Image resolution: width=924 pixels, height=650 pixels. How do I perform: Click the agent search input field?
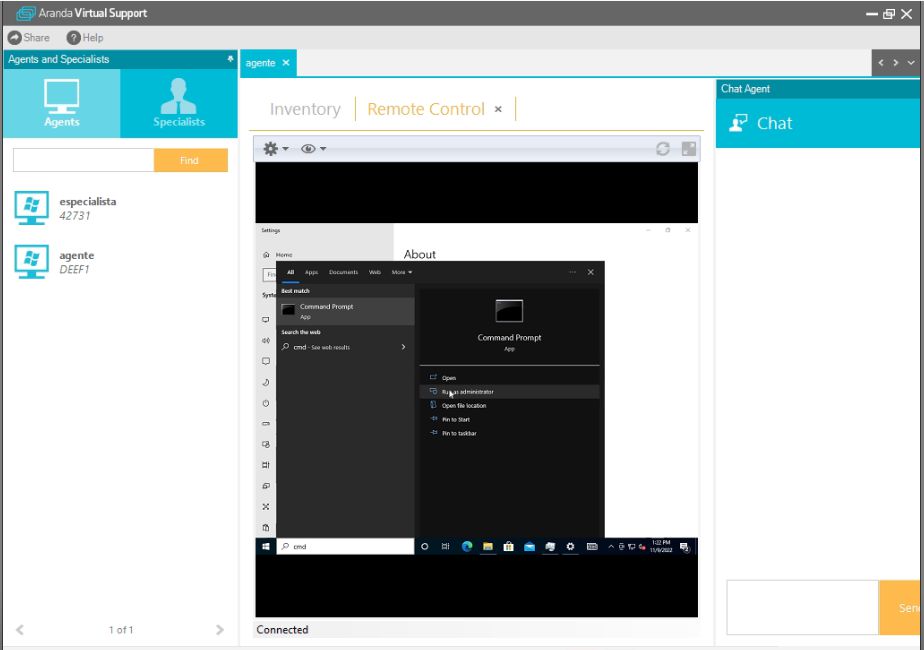coord(83,160)
